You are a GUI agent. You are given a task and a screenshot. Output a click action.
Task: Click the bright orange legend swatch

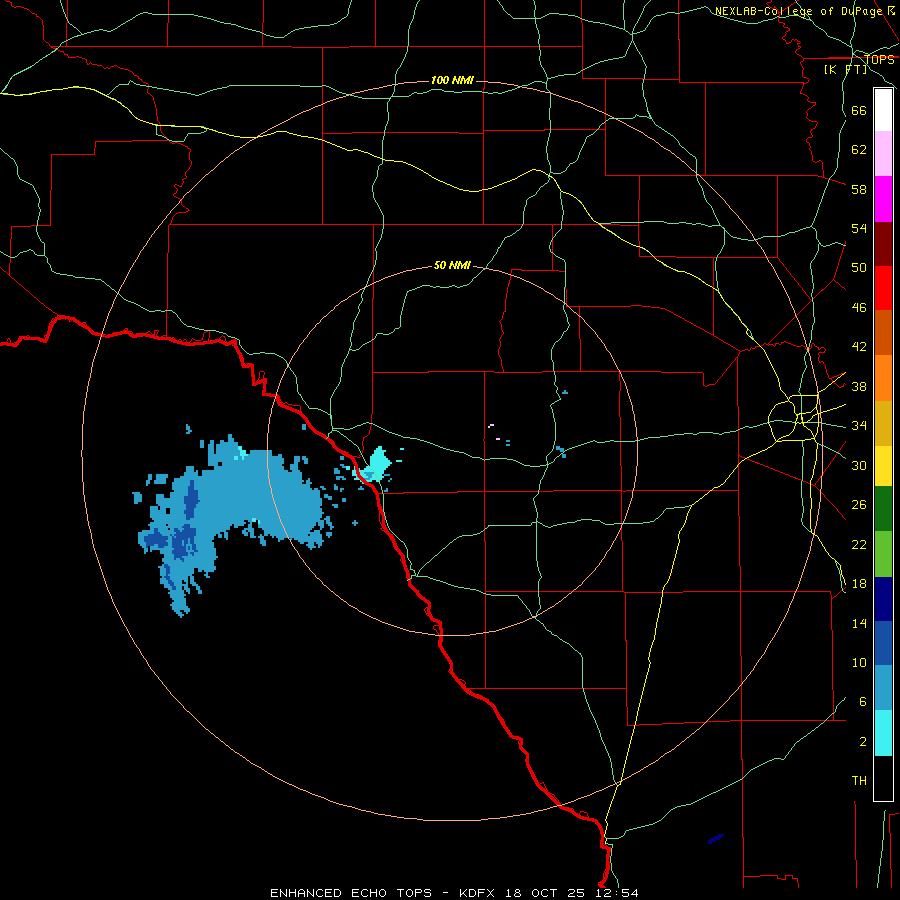tap(883, 378)
